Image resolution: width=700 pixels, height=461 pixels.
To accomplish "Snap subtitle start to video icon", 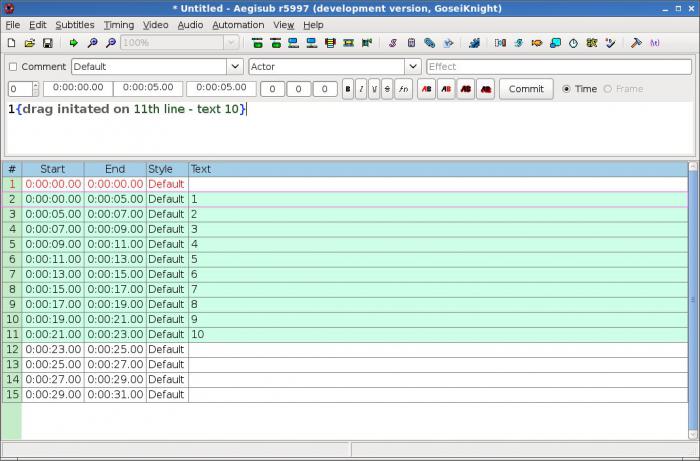I will [257, 43].
